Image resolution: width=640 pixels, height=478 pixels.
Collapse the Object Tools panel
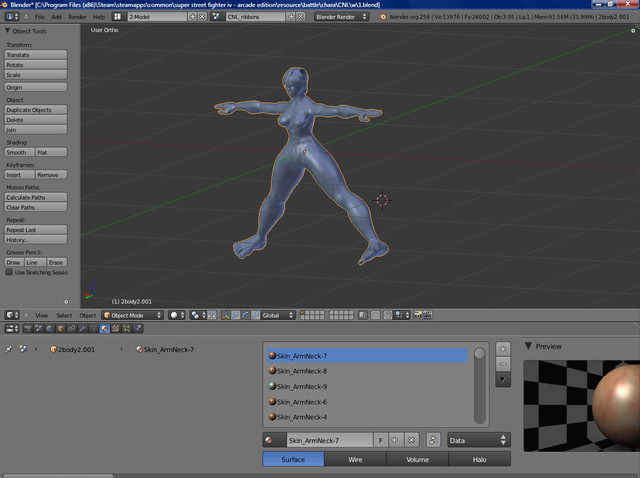point(7,31)
